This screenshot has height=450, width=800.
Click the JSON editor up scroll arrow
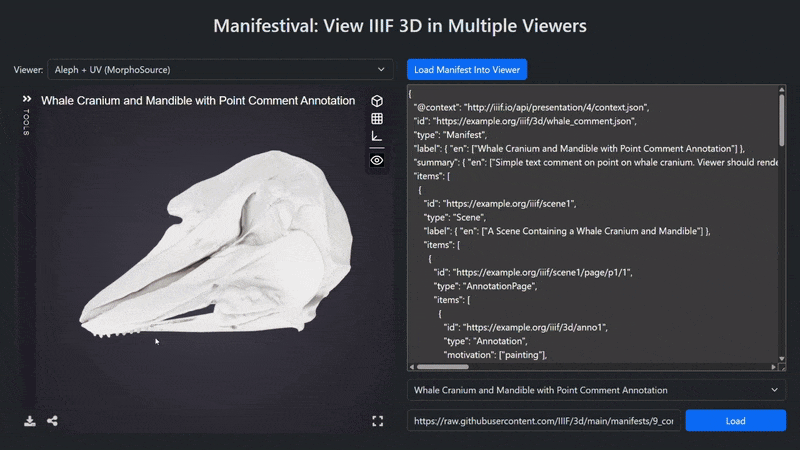point(781,89)
